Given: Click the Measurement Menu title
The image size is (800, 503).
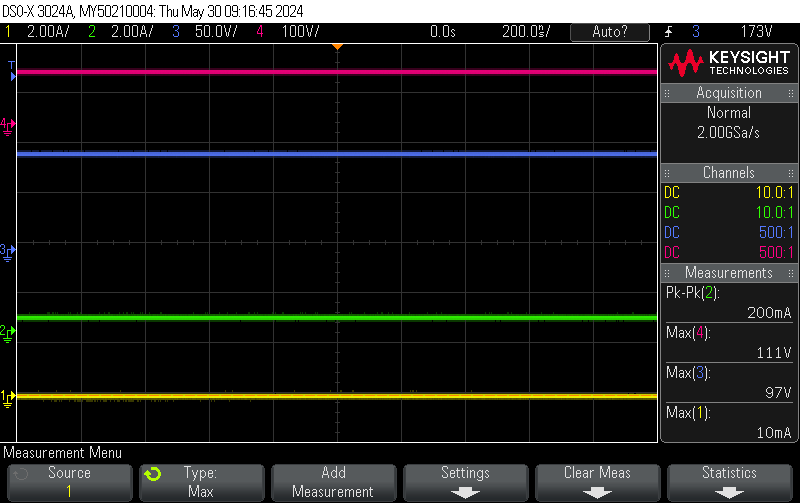Looking at the screenshot, I should pyautogui.click(x=63, y=452).
